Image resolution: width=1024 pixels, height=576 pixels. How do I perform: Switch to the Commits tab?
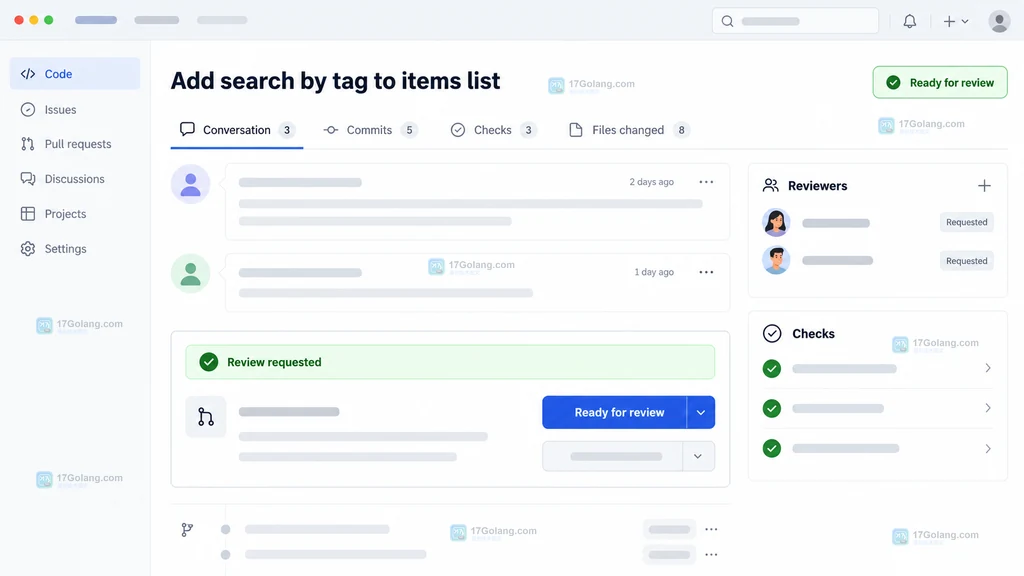coord(370,130)
